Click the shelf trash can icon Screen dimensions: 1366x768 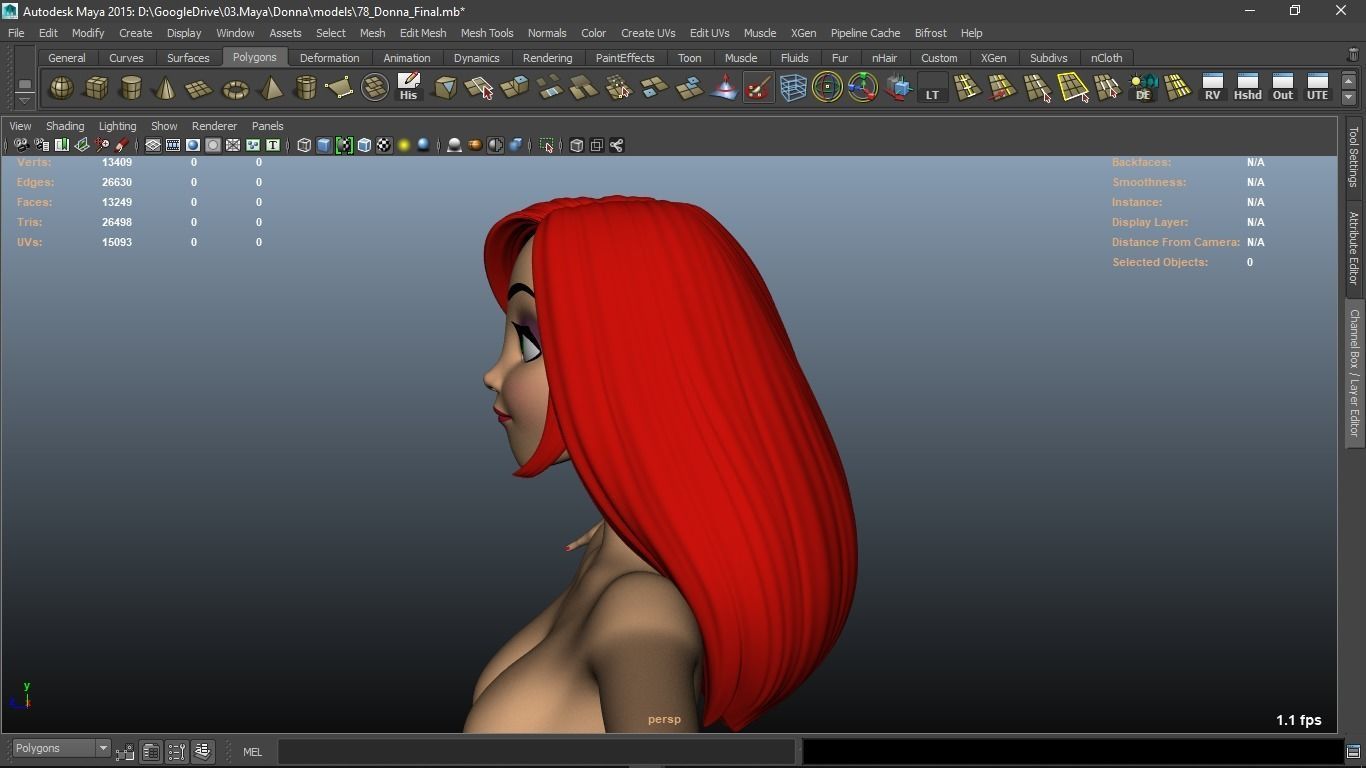coord(1353,56)
